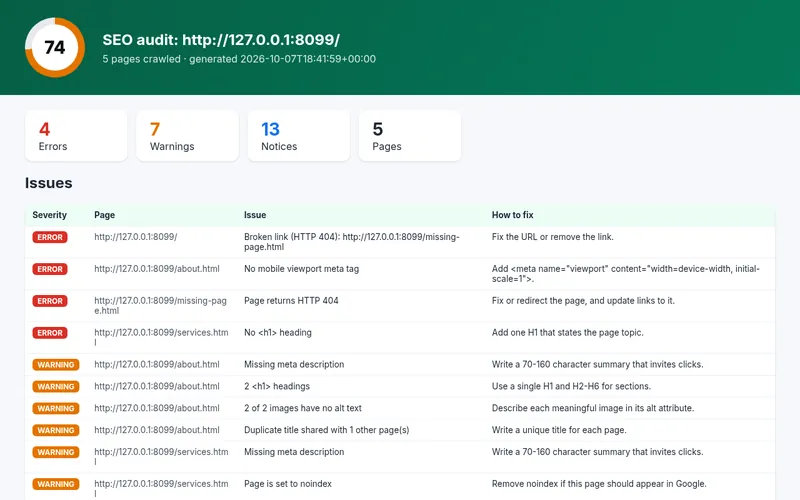Click ERROR badge in the Page returns HTTP 404 row
Image resolution: width=800 pixels, height=500 pixels.
point(50,301)
